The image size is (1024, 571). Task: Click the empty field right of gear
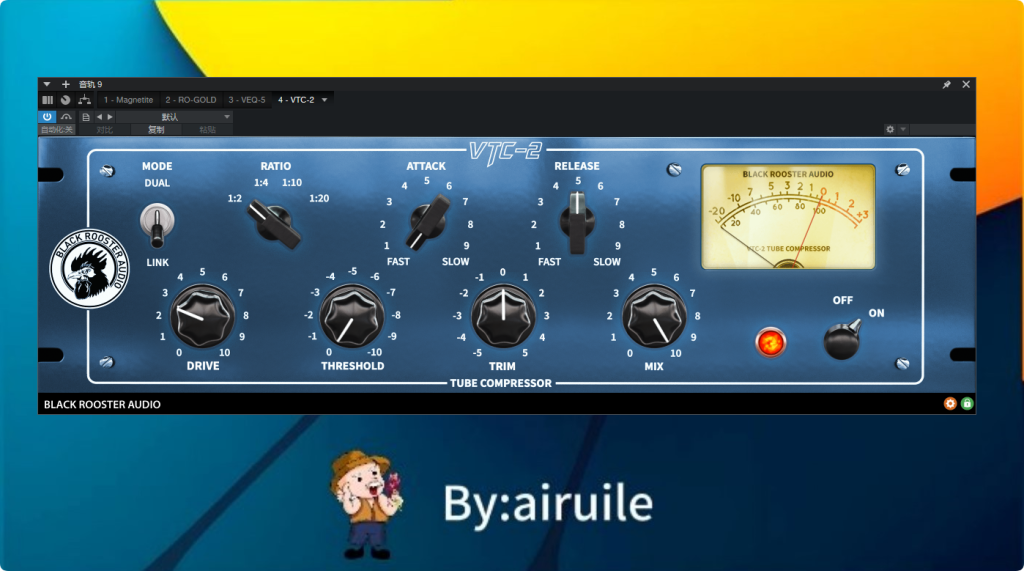(942, 129)
